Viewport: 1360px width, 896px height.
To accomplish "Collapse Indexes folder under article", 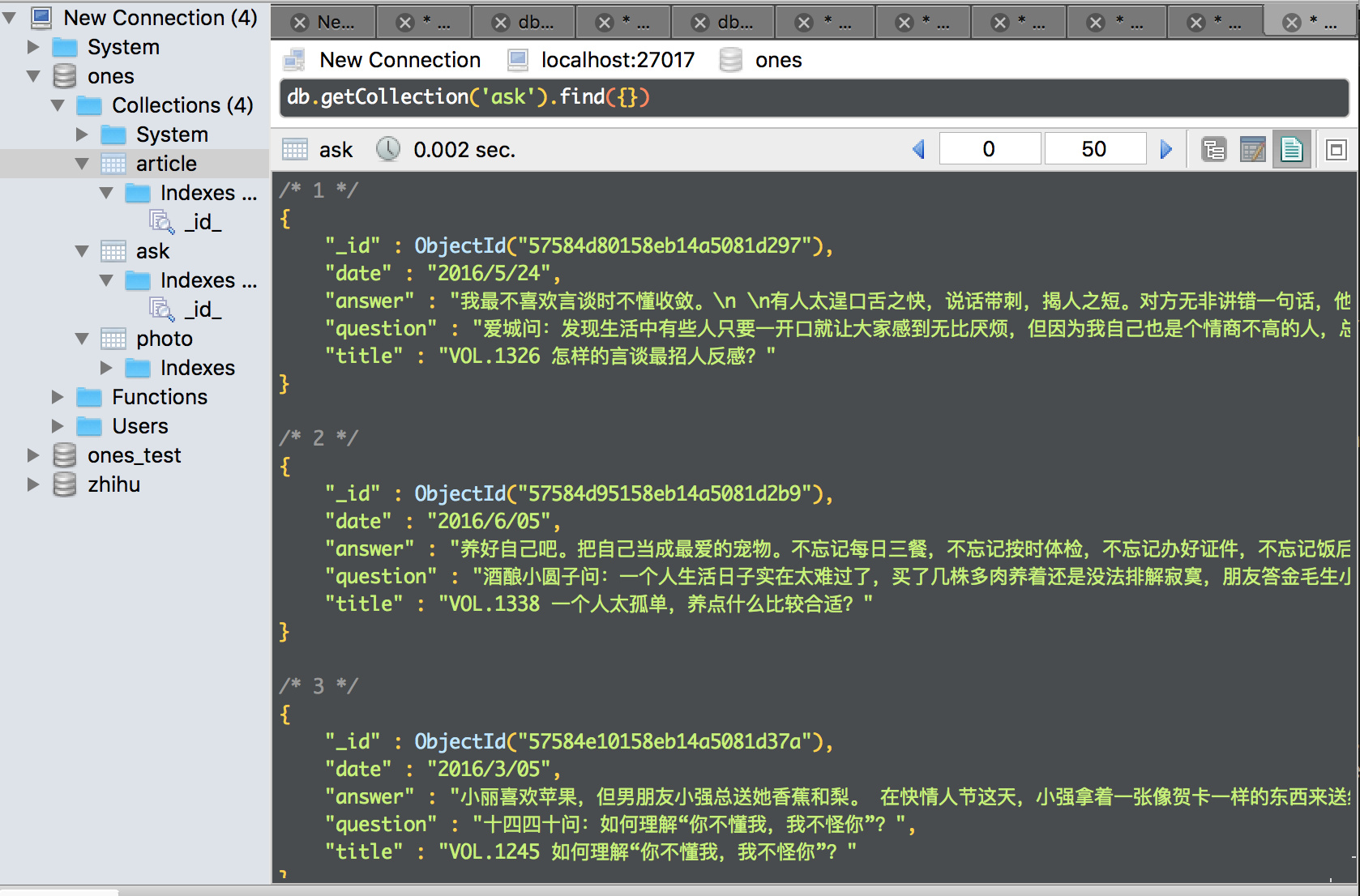I will tap(106, 193).
